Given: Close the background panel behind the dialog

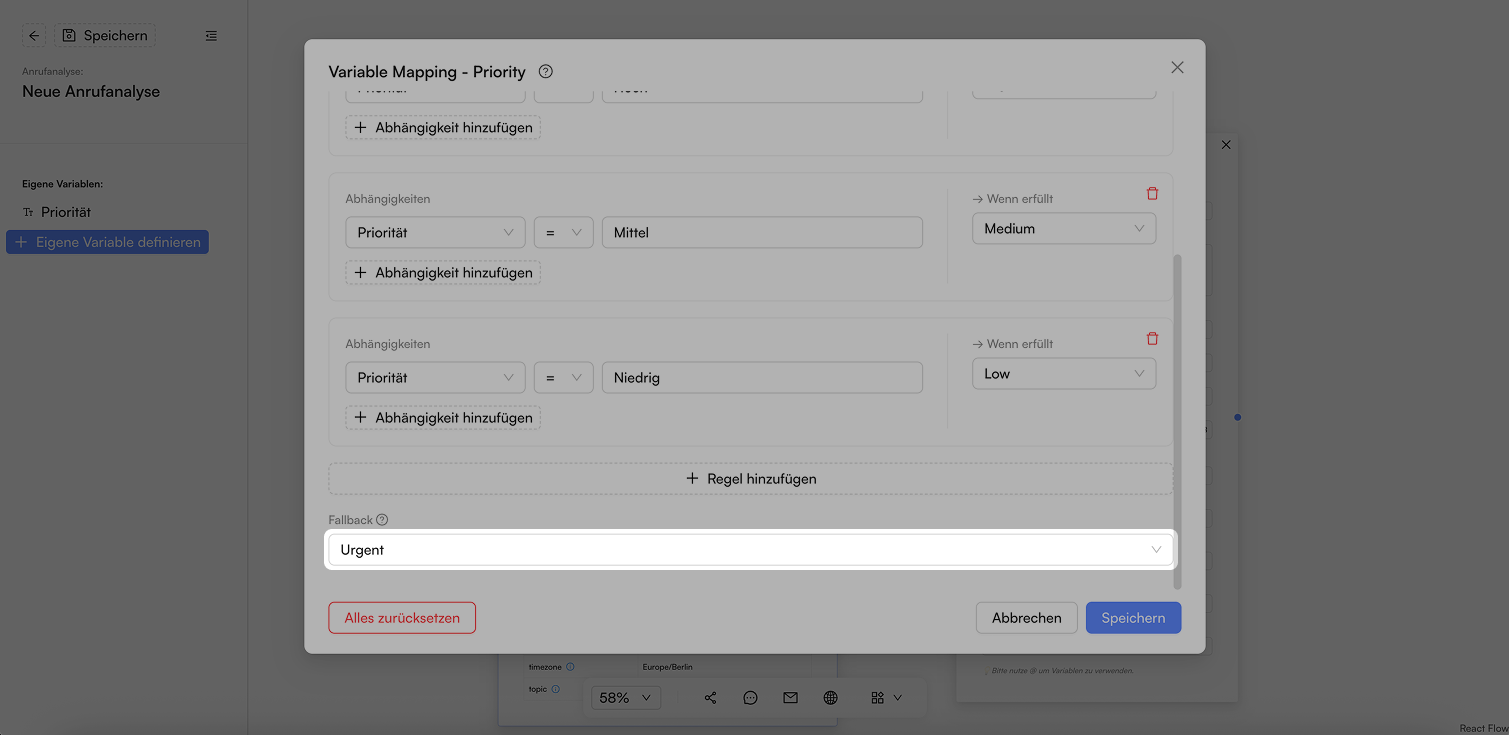Looking at the screenshot, I should (x=1226, y=145).
